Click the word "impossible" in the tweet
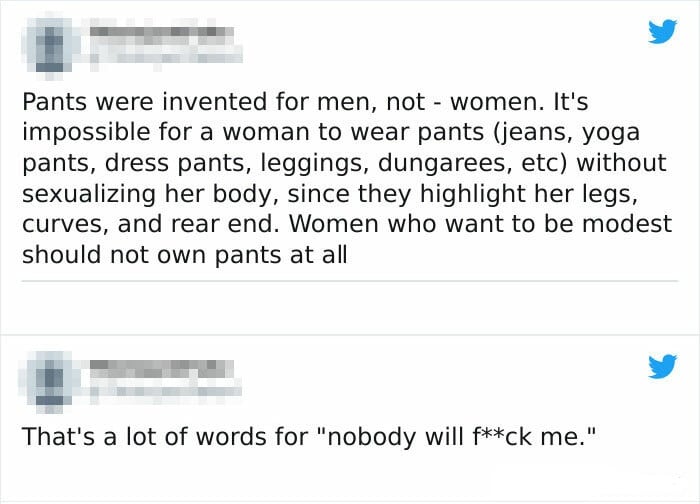The image size is (700, 504). pyautogui.click(x=86, y=133)
